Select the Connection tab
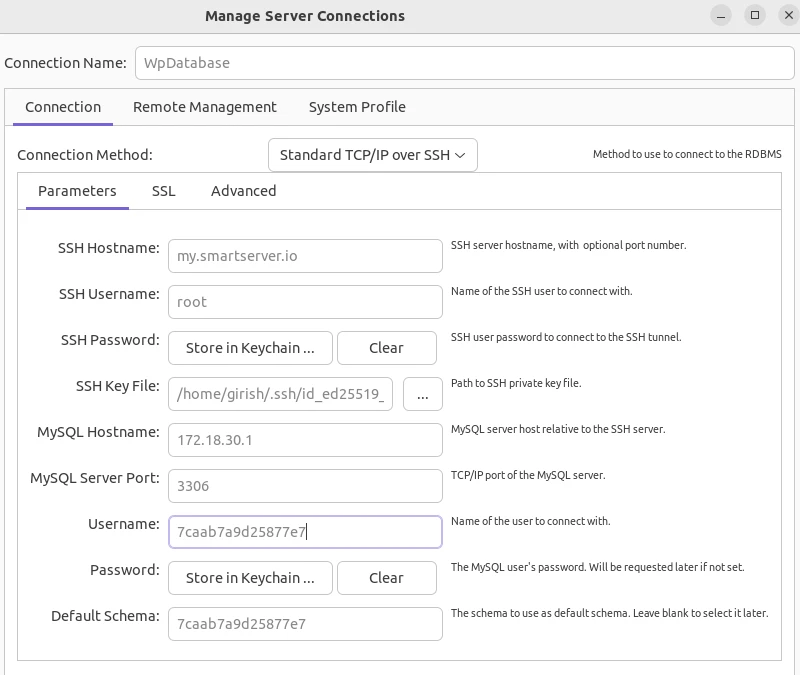Image resolution: width=800 pixels, height=675 pixels. click(62, 107)
